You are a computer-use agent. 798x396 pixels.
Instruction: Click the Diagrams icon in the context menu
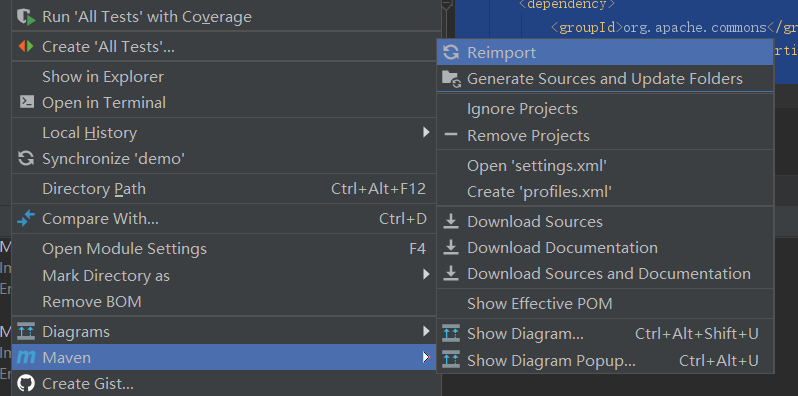(26, 331)
